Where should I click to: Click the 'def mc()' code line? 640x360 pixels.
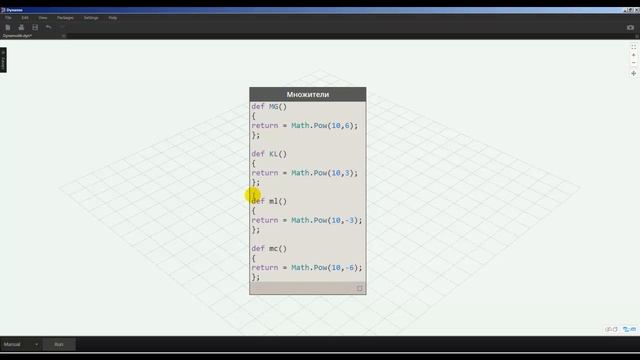pyautogui.click(x=269, y=249)
